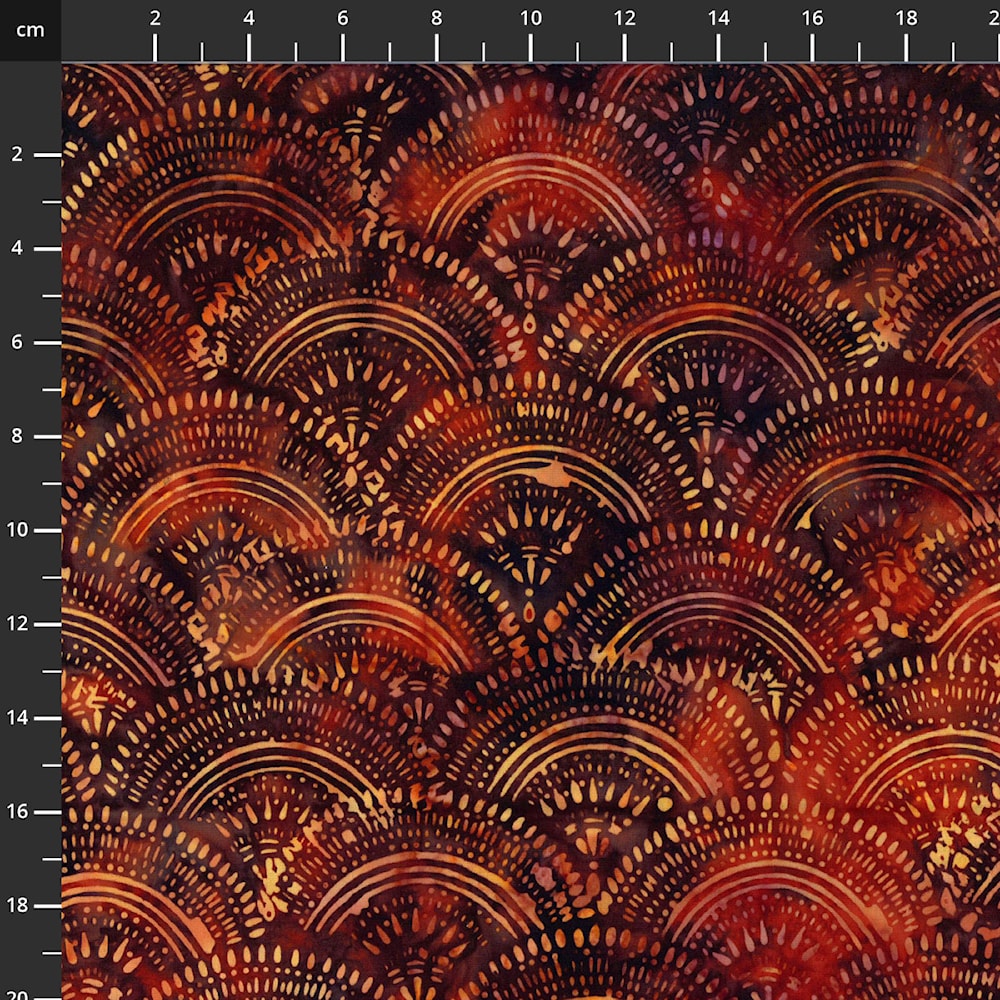The image size is (1000, 1000).
Task: Click the 8 mark on the horizontal ruler
Action: pos(437,18)
